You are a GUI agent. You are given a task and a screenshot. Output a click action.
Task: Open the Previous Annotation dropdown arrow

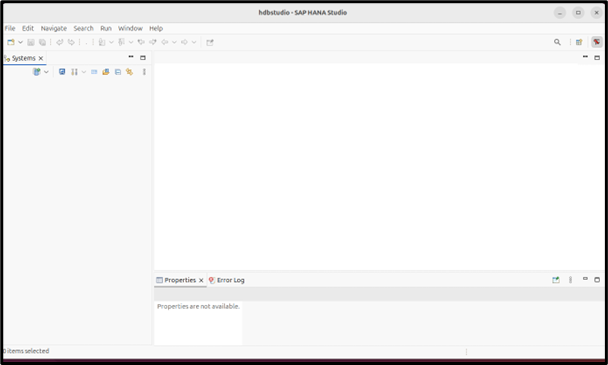point(131,42)
